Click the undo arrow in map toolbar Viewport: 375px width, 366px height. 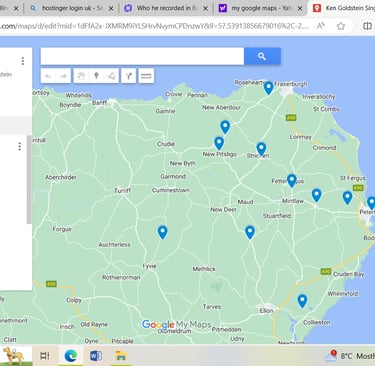(48, 76)
